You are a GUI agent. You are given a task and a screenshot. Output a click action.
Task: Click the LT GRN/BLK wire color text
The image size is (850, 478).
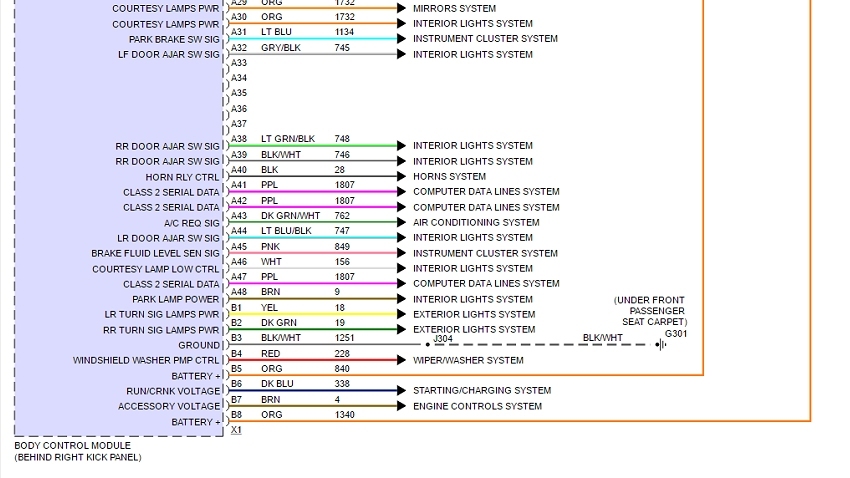(x=288, y=139)
